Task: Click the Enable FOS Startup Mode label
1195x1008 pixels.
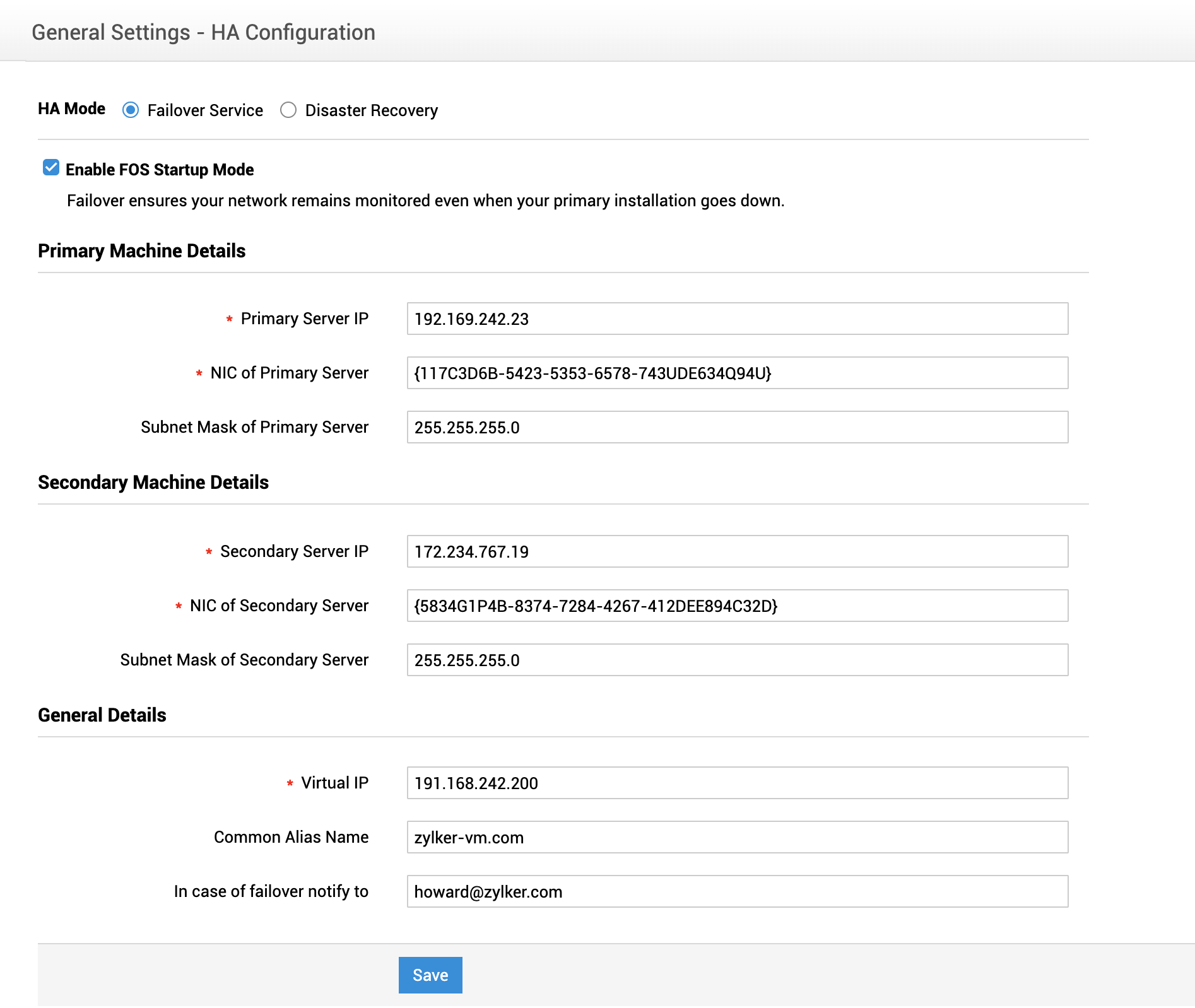Action: (160, 170)
